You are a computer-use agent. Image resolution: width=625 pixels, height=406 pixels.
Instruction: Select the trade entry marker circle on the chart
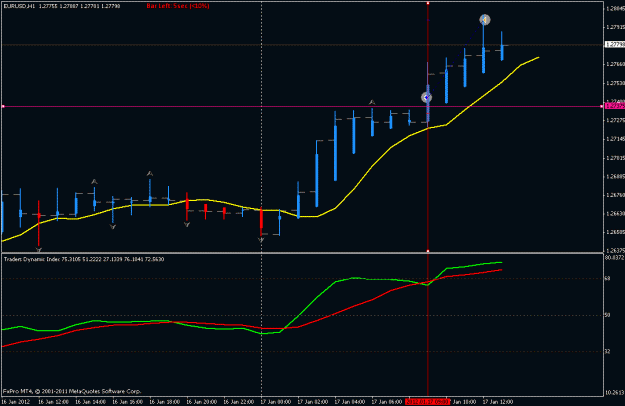pos(426,97)
